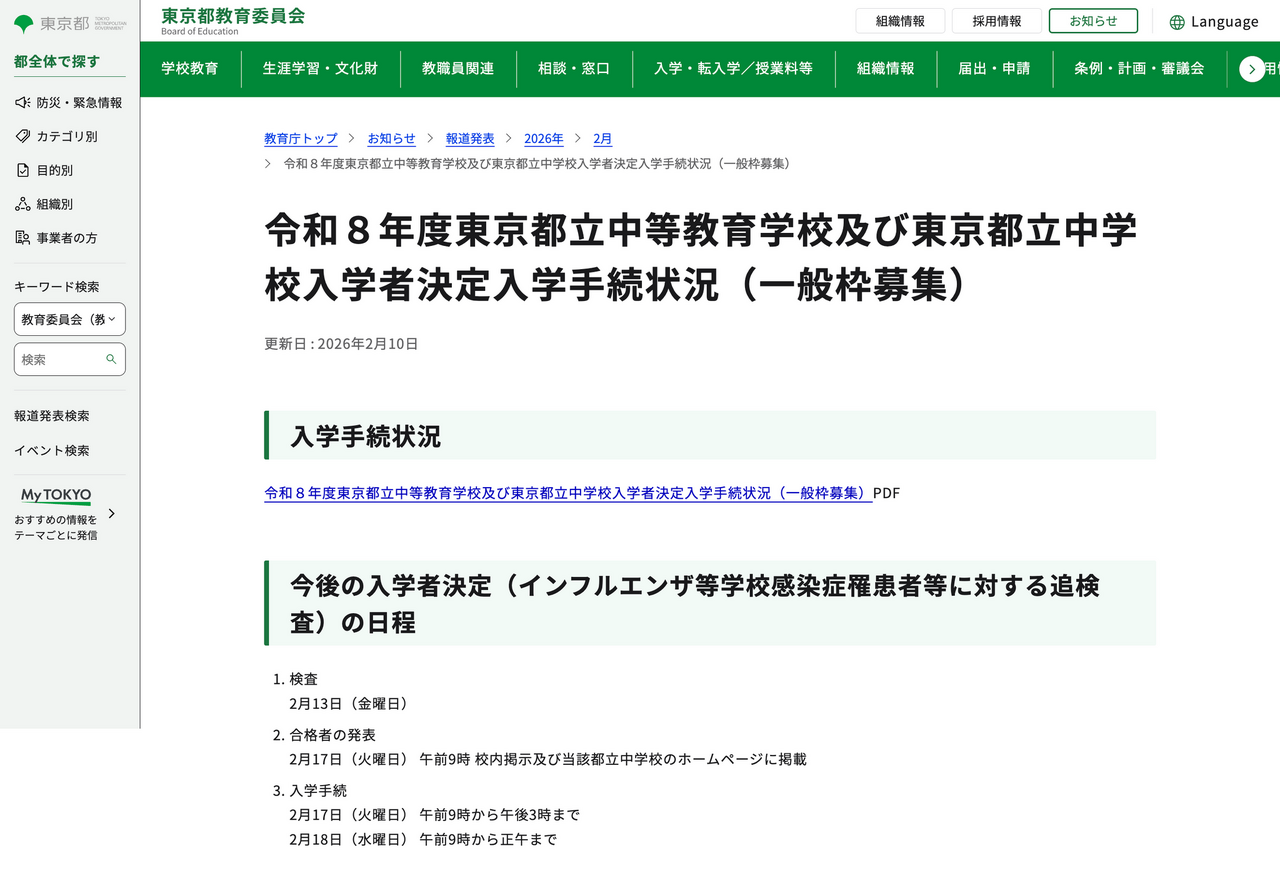Select the 条例・計画・審議会 menu item
The image size is (1280, 891).
coord(1135,69)
